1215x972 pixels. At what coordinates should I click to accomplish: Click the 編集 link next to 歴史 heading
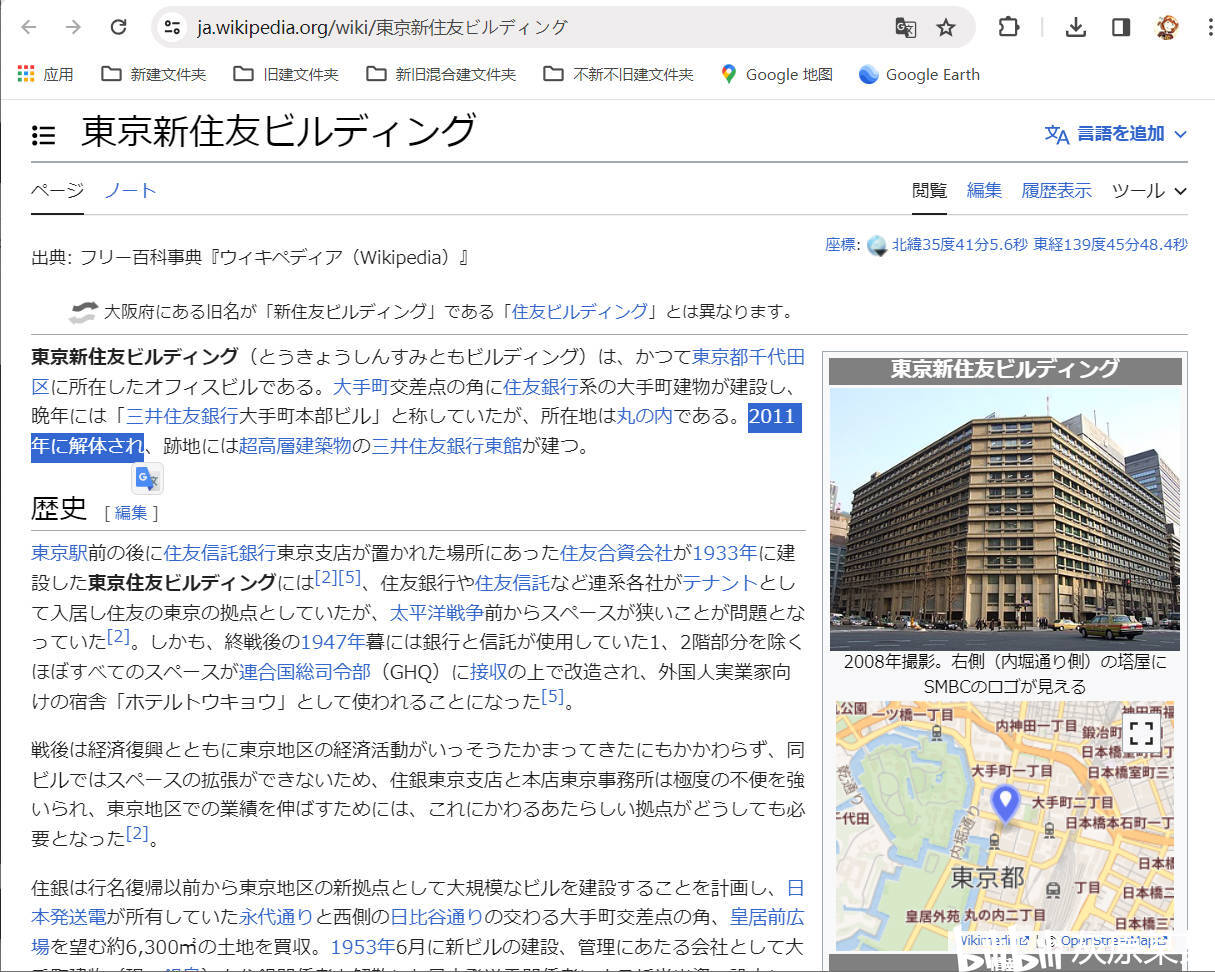pyautogui.click(x=131, y=513)
